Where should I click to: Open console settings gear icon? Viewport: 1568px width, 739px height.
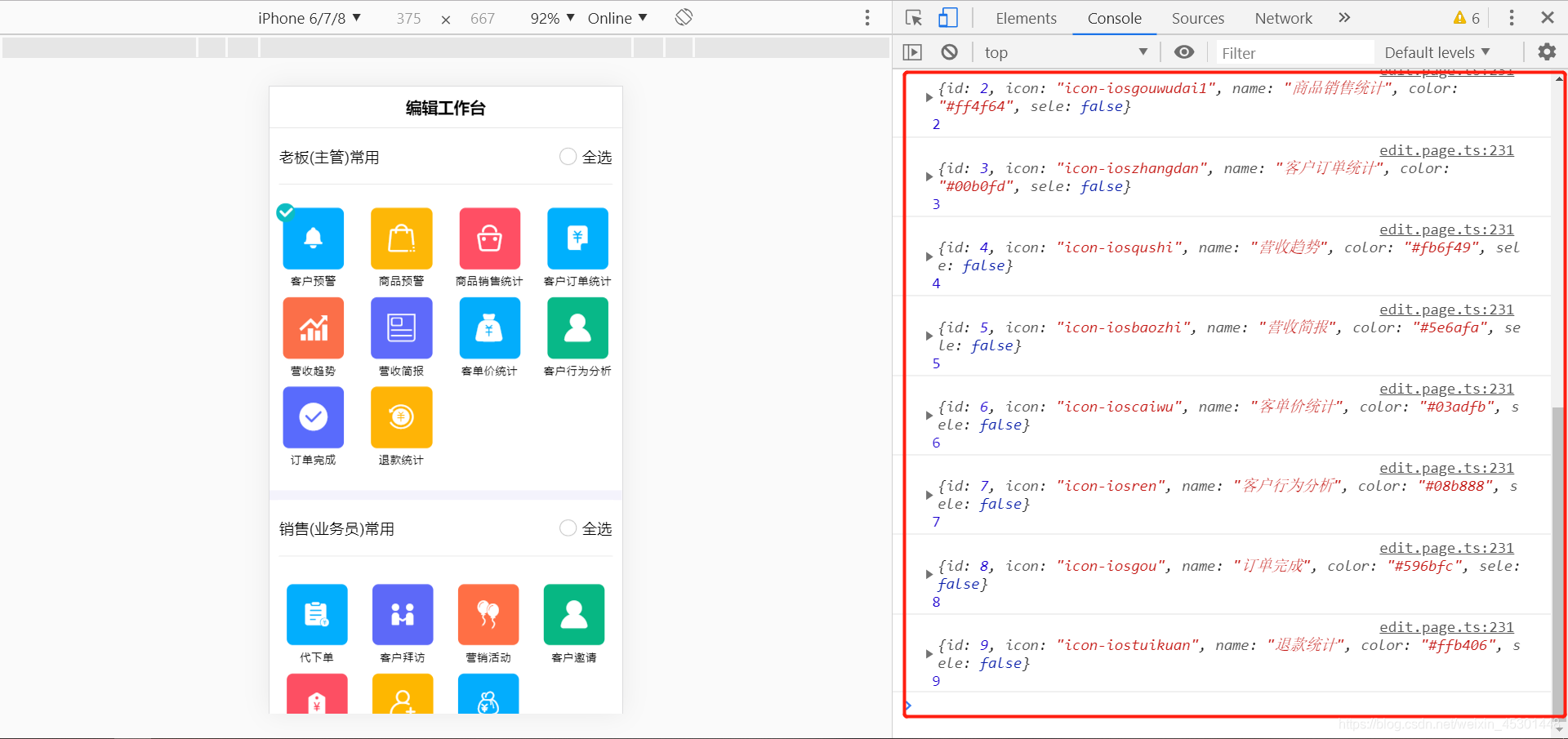pos(1547,52)
